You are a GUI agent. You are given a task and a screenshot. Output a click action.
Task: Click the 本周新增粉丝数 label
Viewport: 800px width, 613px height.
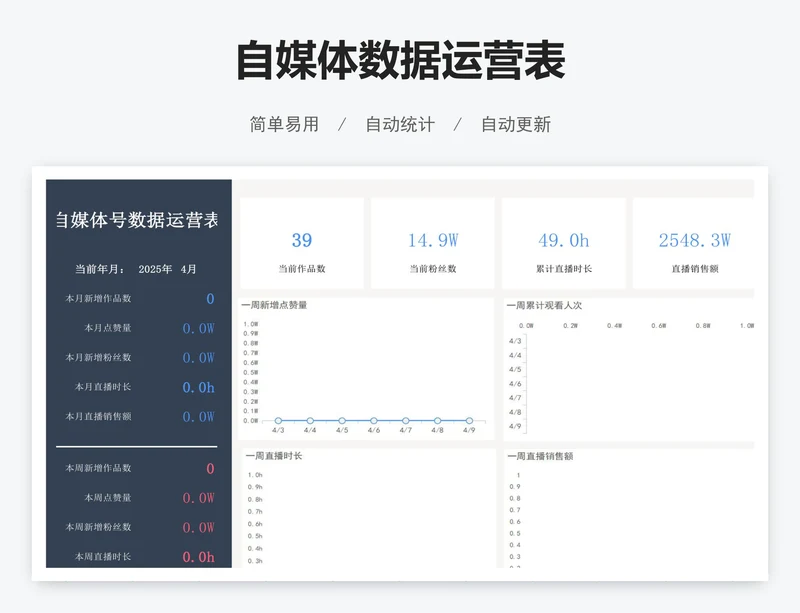pos(98,527)
